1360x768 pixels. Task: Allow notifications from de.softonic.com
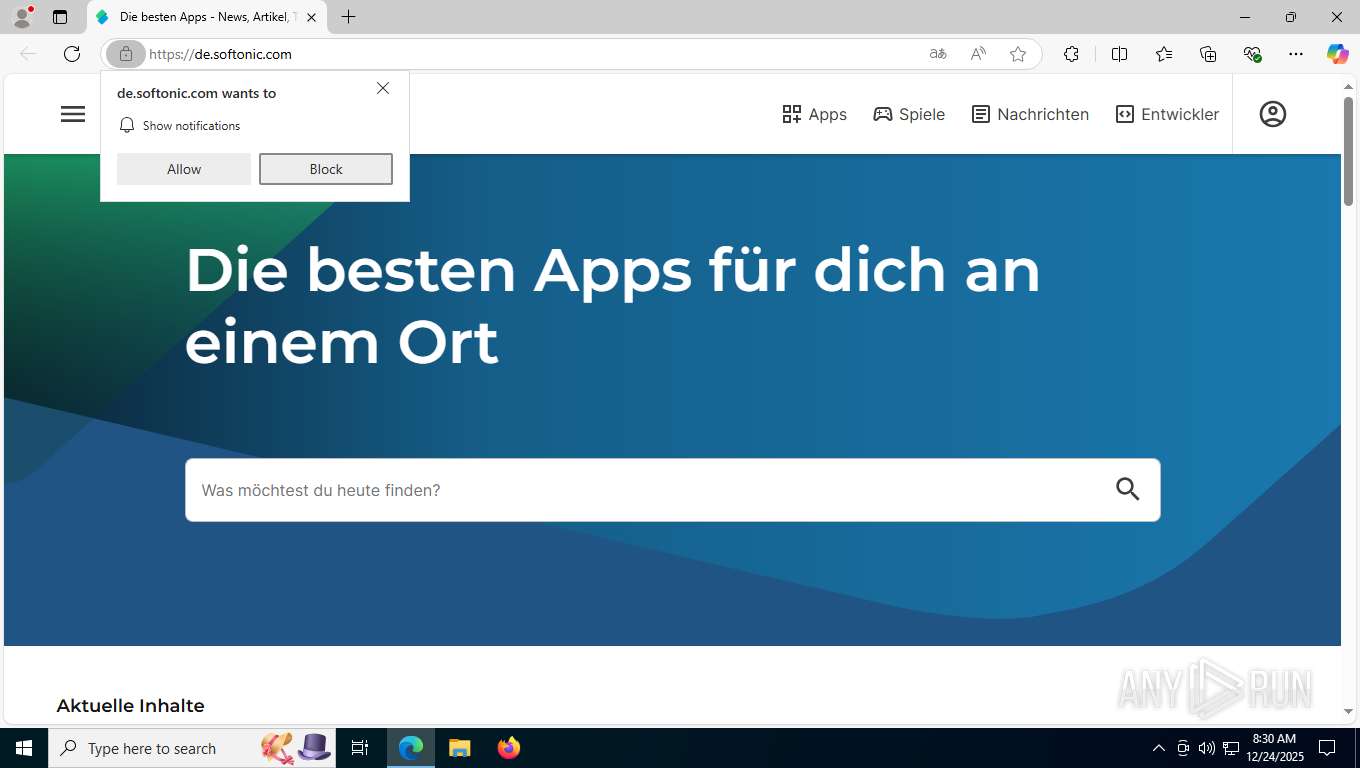click(184, 169)
